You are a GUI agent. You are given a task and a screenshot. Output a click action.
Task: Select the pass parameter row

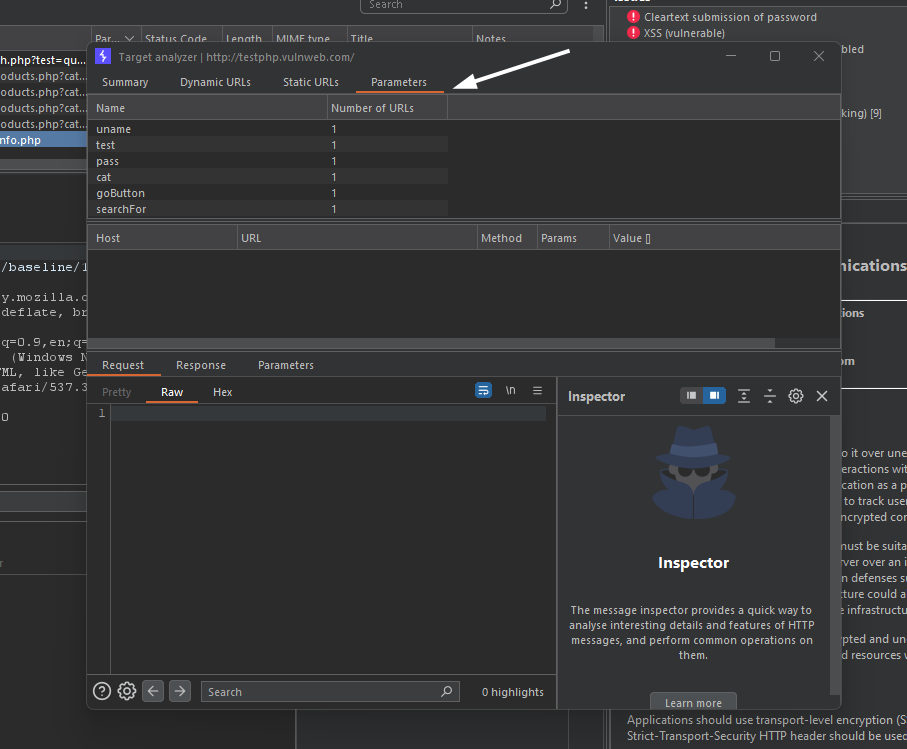(268, 161)
